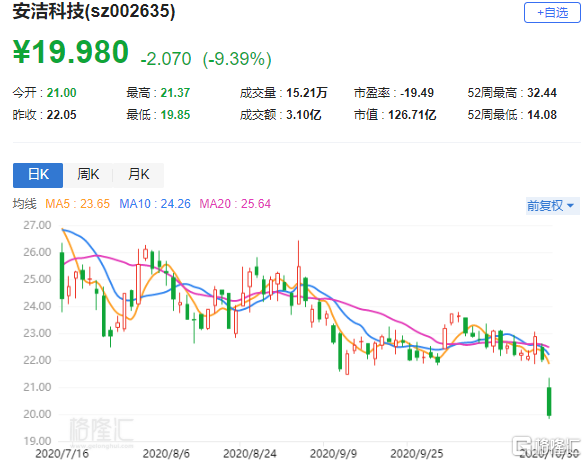Click the 市盈率 value -19.49

tap(417, 92)
